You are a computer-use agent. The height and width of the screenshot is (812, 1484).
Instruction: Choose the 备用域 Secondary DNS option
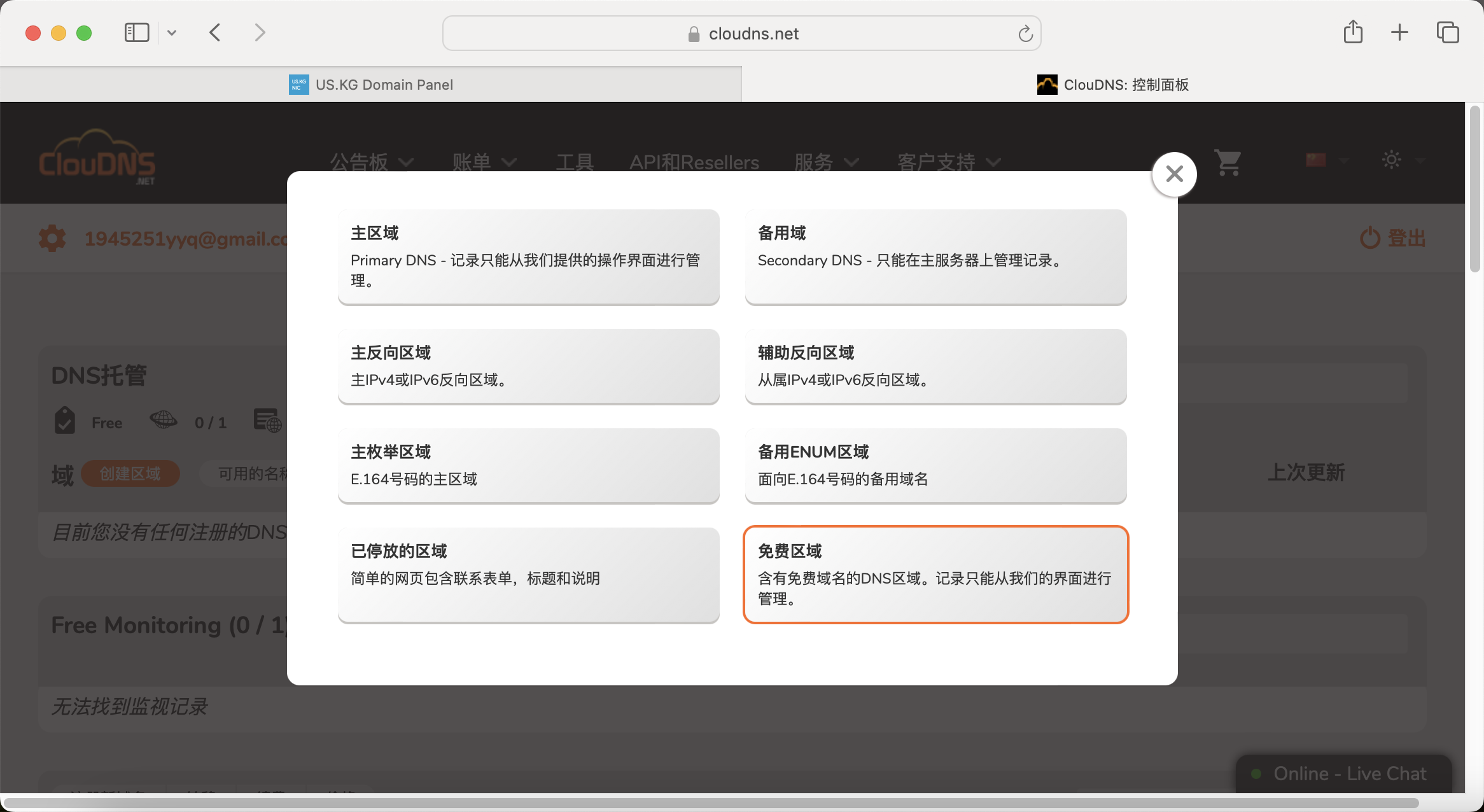[935, 256]
